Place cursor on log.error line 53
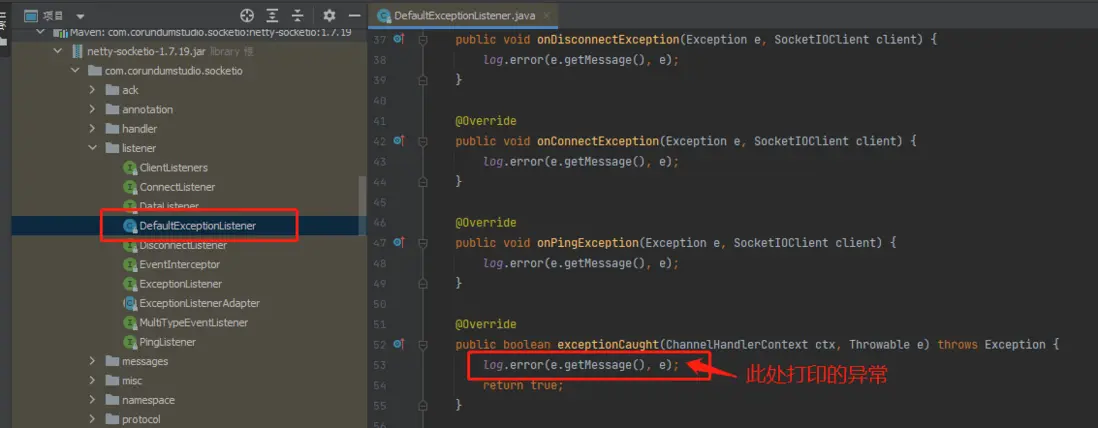 point(581,364)
